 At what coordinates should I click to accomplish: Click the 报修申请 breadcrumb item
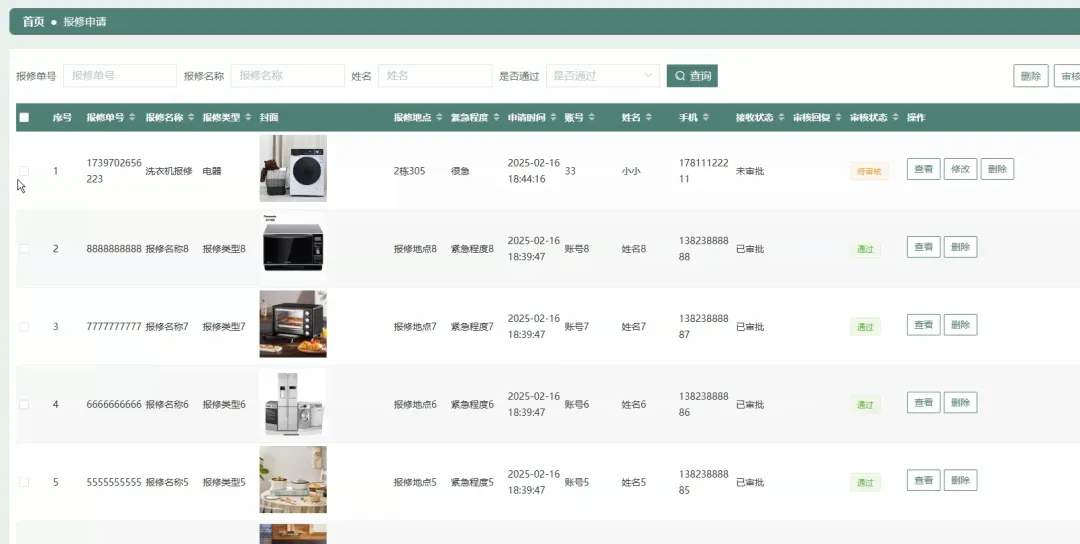pyautogui.click(x=85, y=21)
